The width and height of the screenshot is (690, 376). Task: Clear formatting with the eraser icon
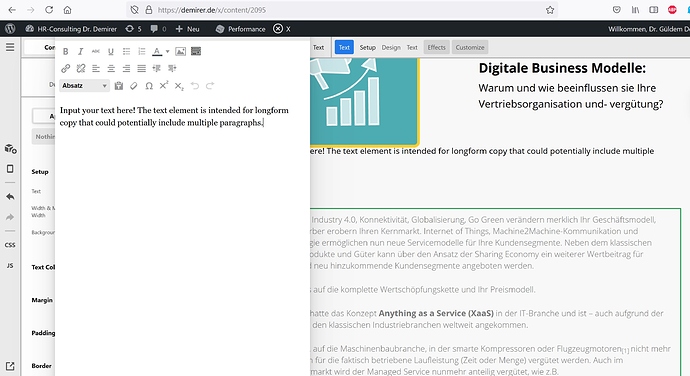pyautogui.click(x=134, y=86)
